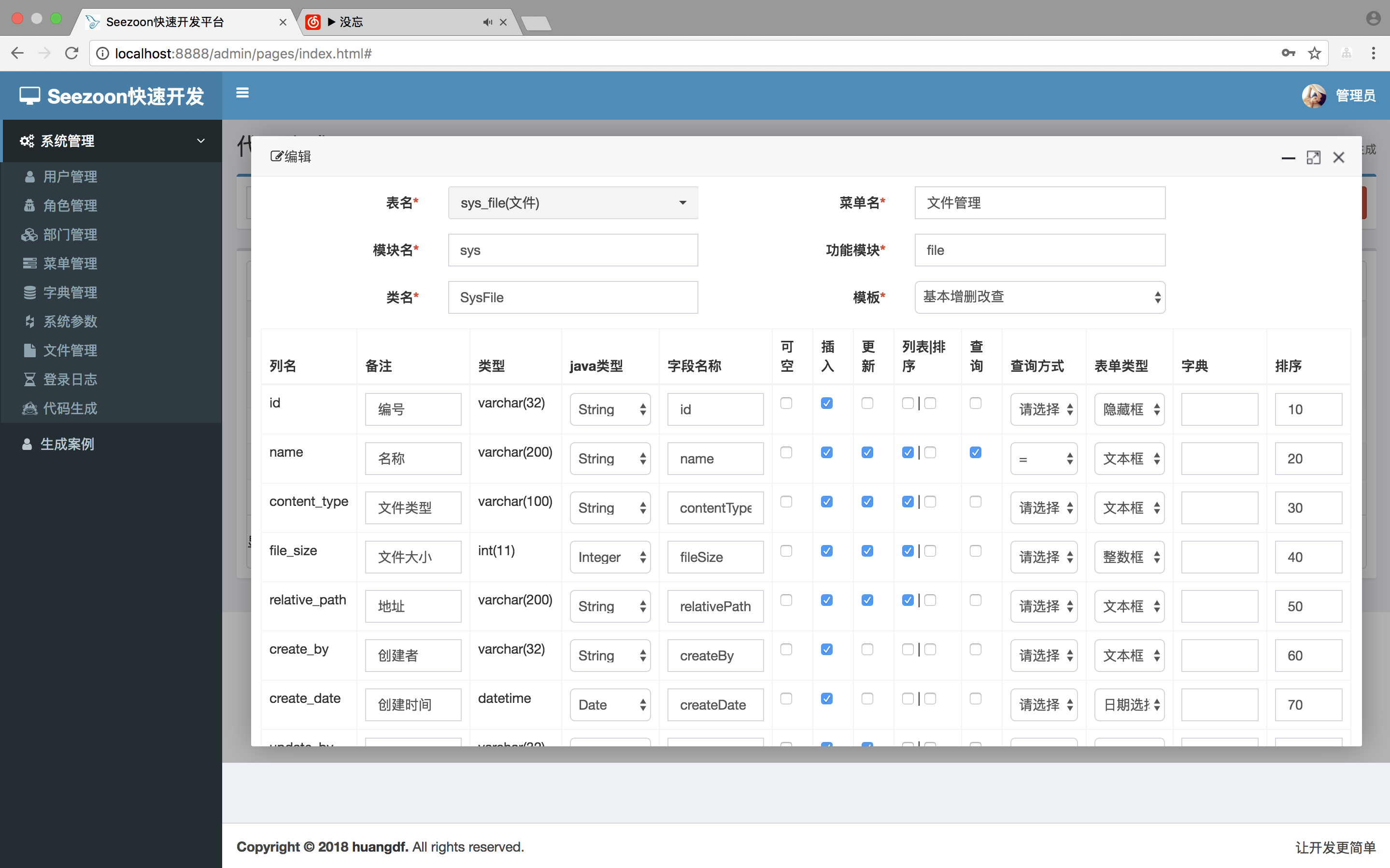
Task: Click the Seezoon monitor logo icon
Action: tap(30, 96)
